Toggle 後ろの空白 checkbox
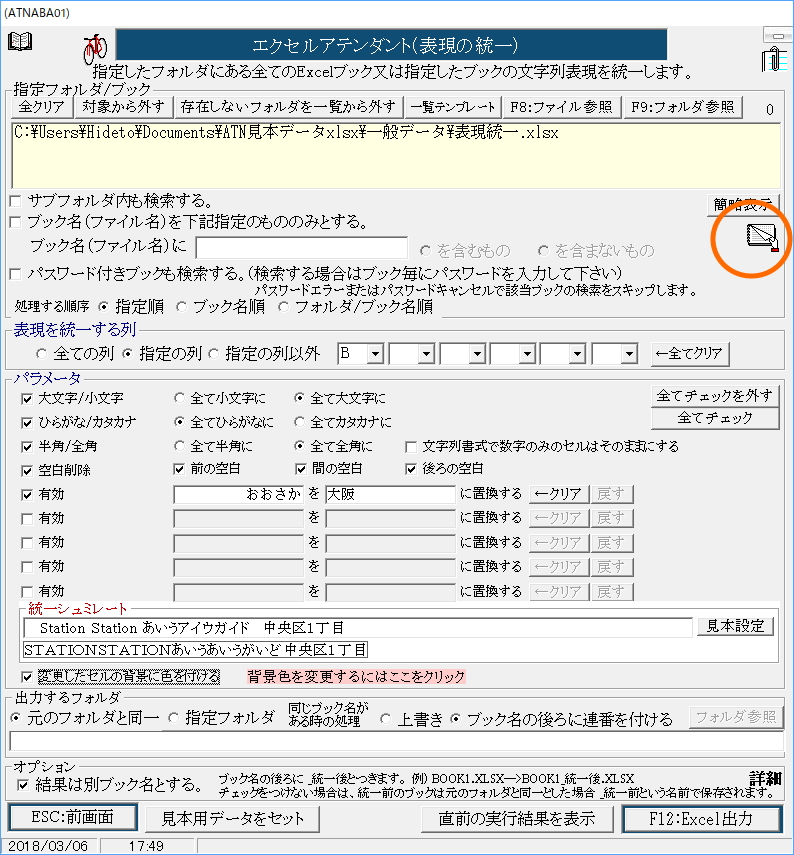Viewport: 794px width, 855px height. pyautogui.click(x=411, y=469)
